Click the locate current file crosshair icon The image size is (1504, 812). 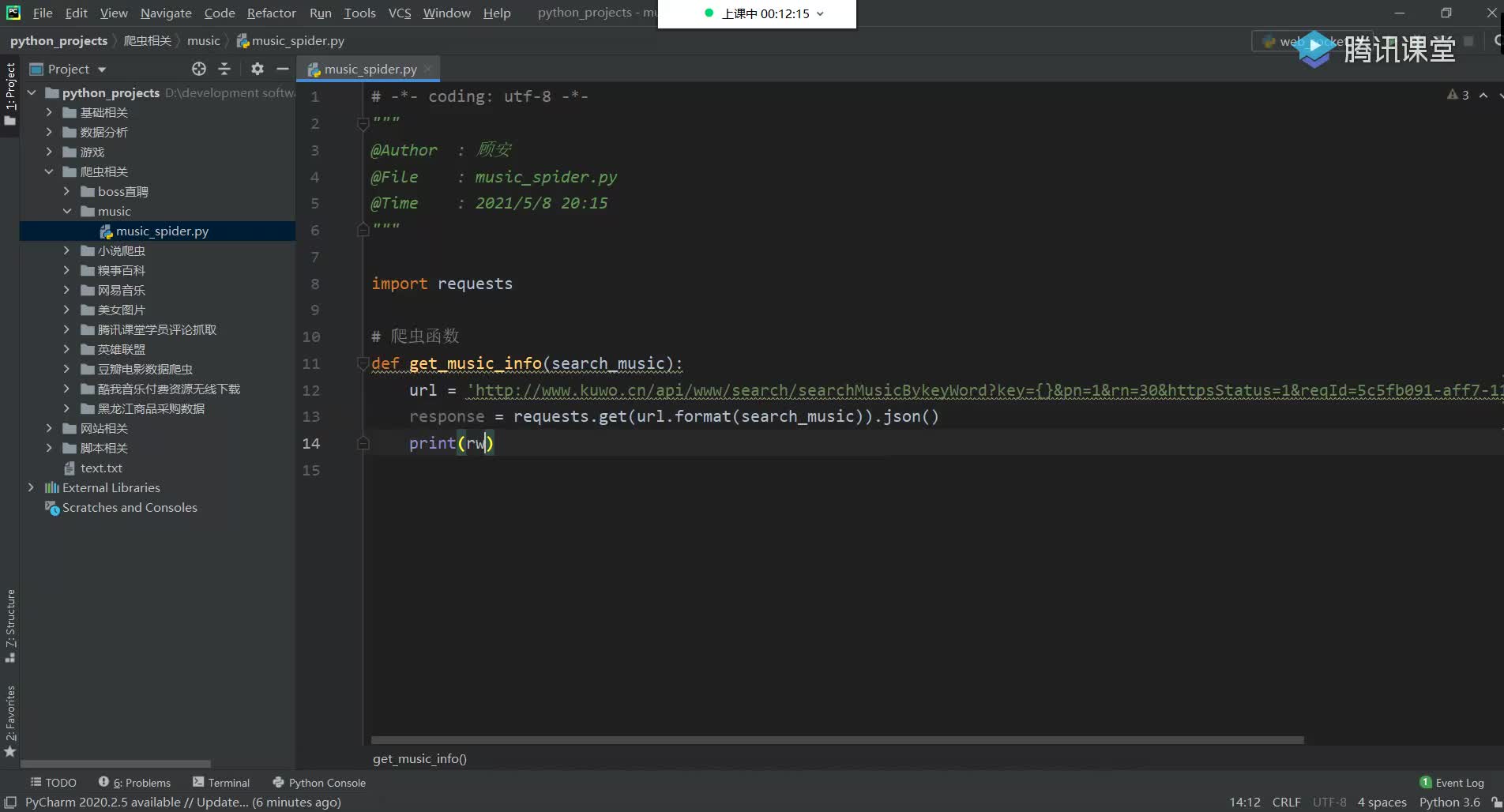click(x=199, y=69)
